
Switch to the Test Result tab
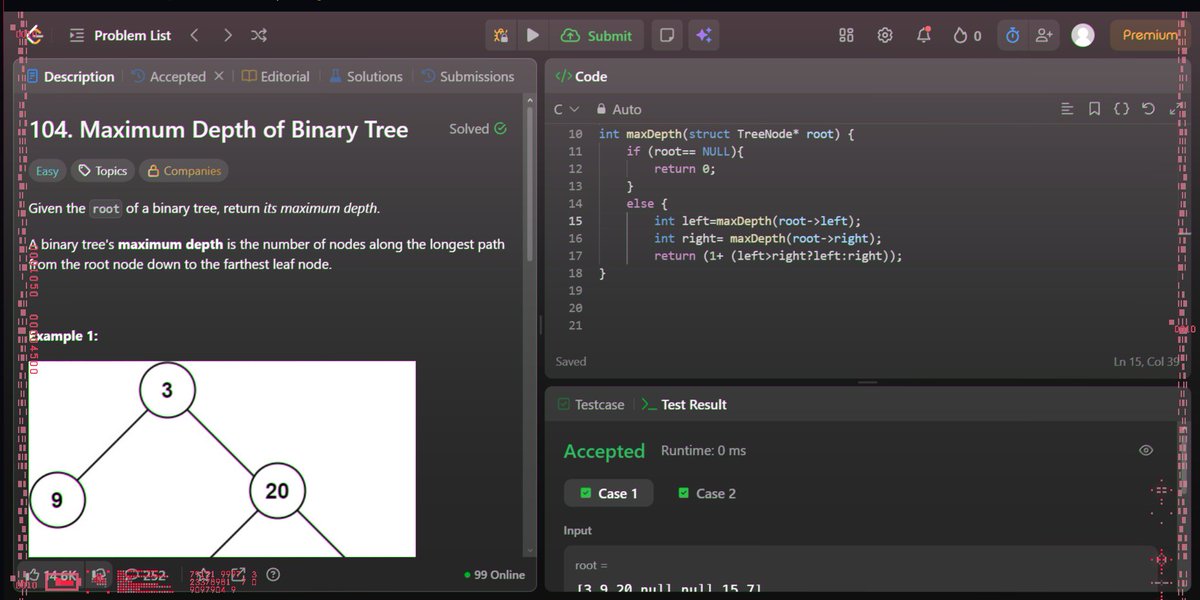[684, 405]
